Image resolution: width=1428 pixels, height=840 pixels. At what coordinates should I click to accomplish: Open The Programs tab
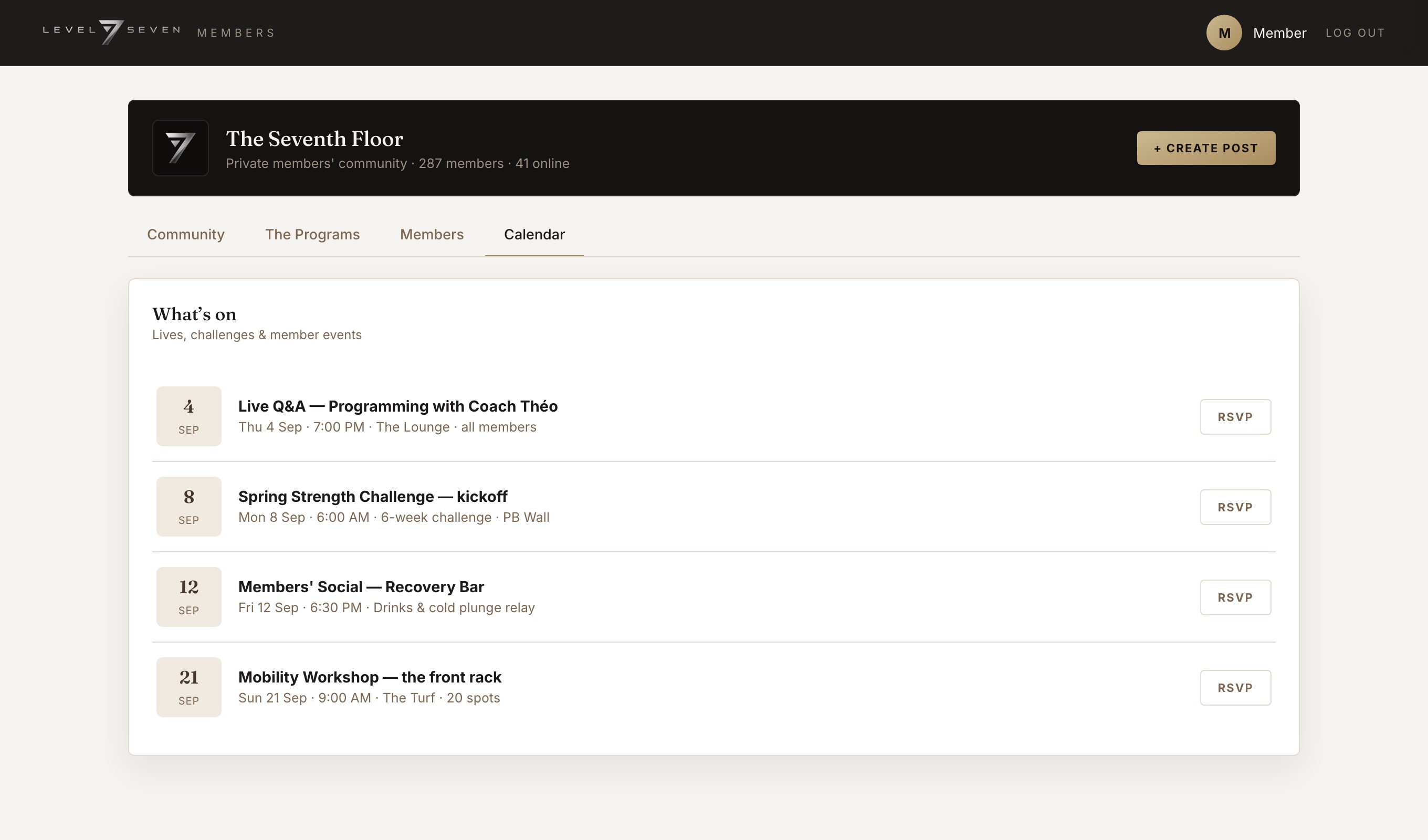[x=312, y=235]
